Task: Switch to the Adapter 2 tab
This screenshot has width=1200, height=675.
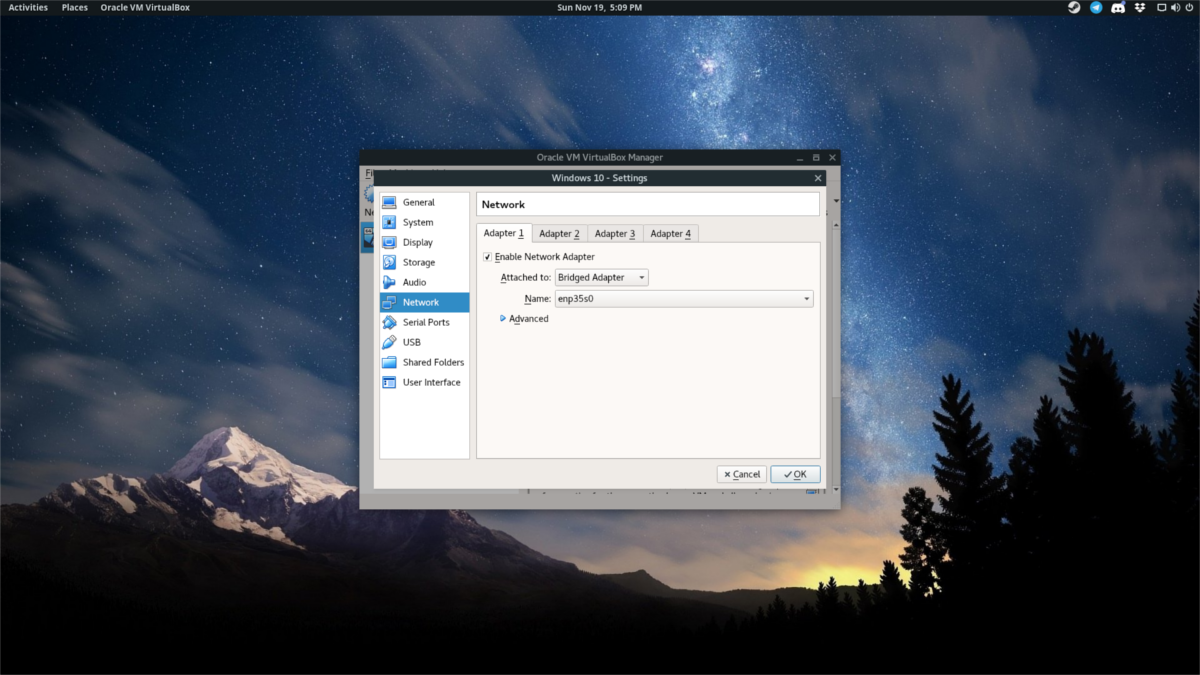Action: point(559,234)
